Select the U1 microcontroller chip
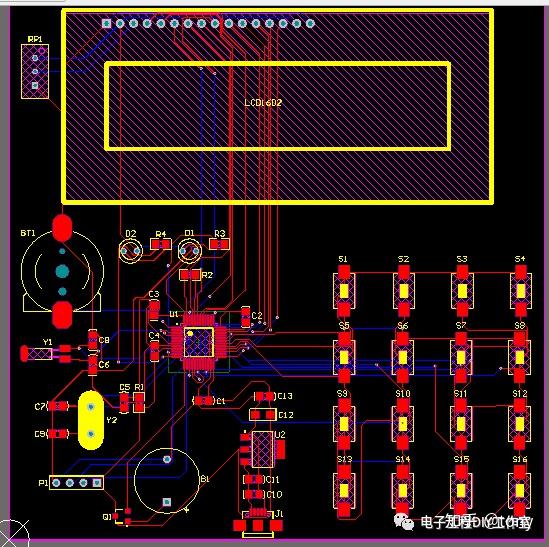Image resolution: width=549 pixels, height=547 pixels. pyautogui.click(x=199, y=342)
